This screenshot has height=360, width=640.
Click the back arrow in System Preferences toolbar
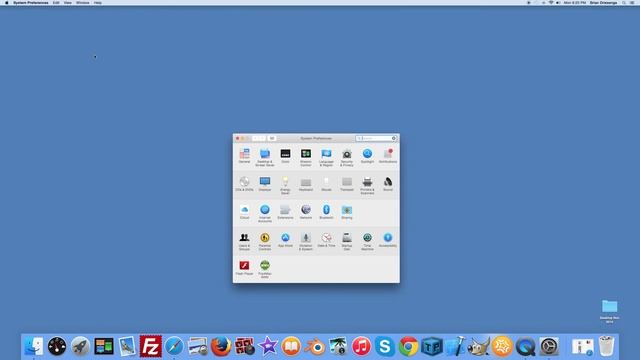tap(255, 138)
